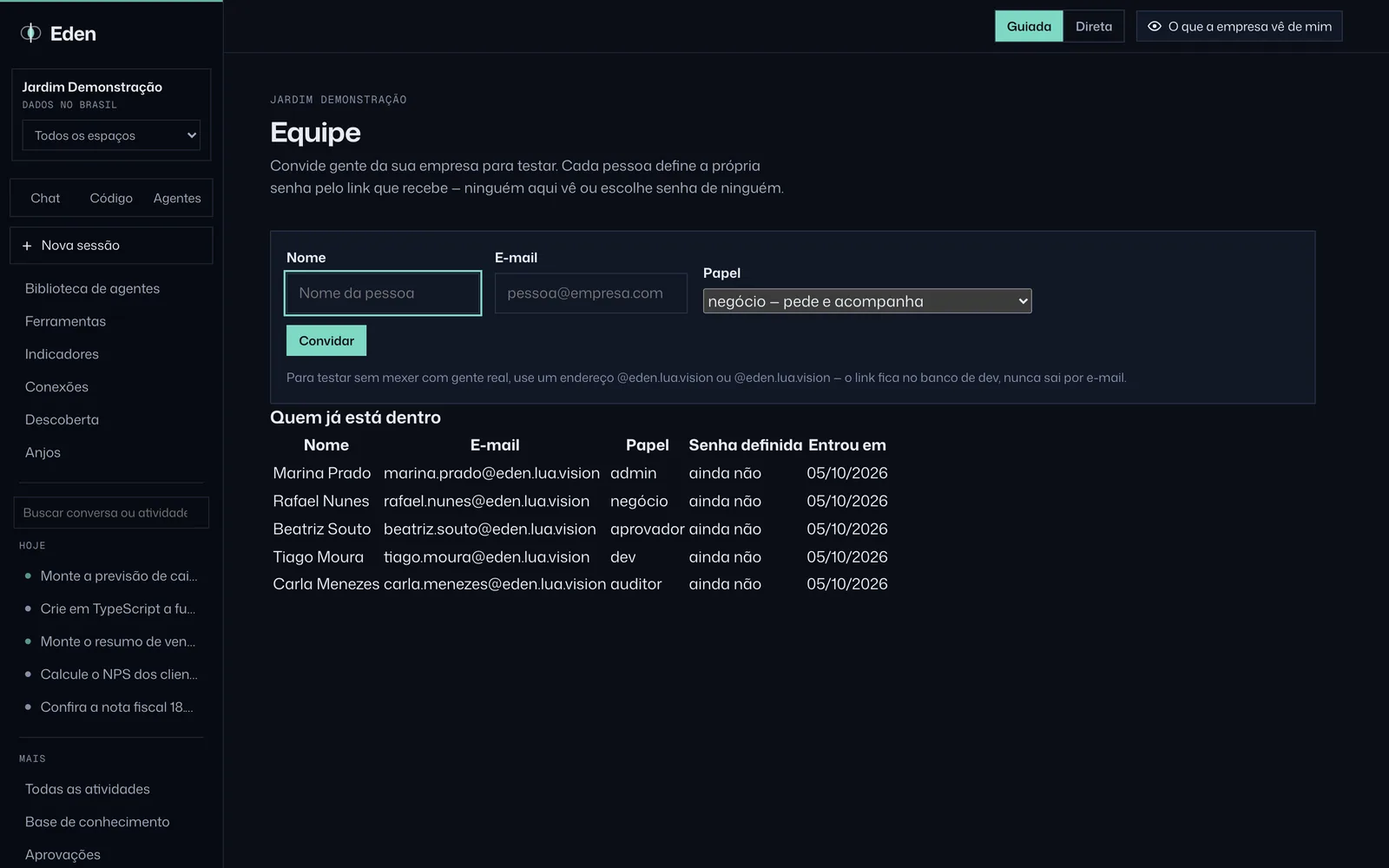Click the Senha definida column header
This screenshot has height=868, width=1389.
tap(746, 445)
